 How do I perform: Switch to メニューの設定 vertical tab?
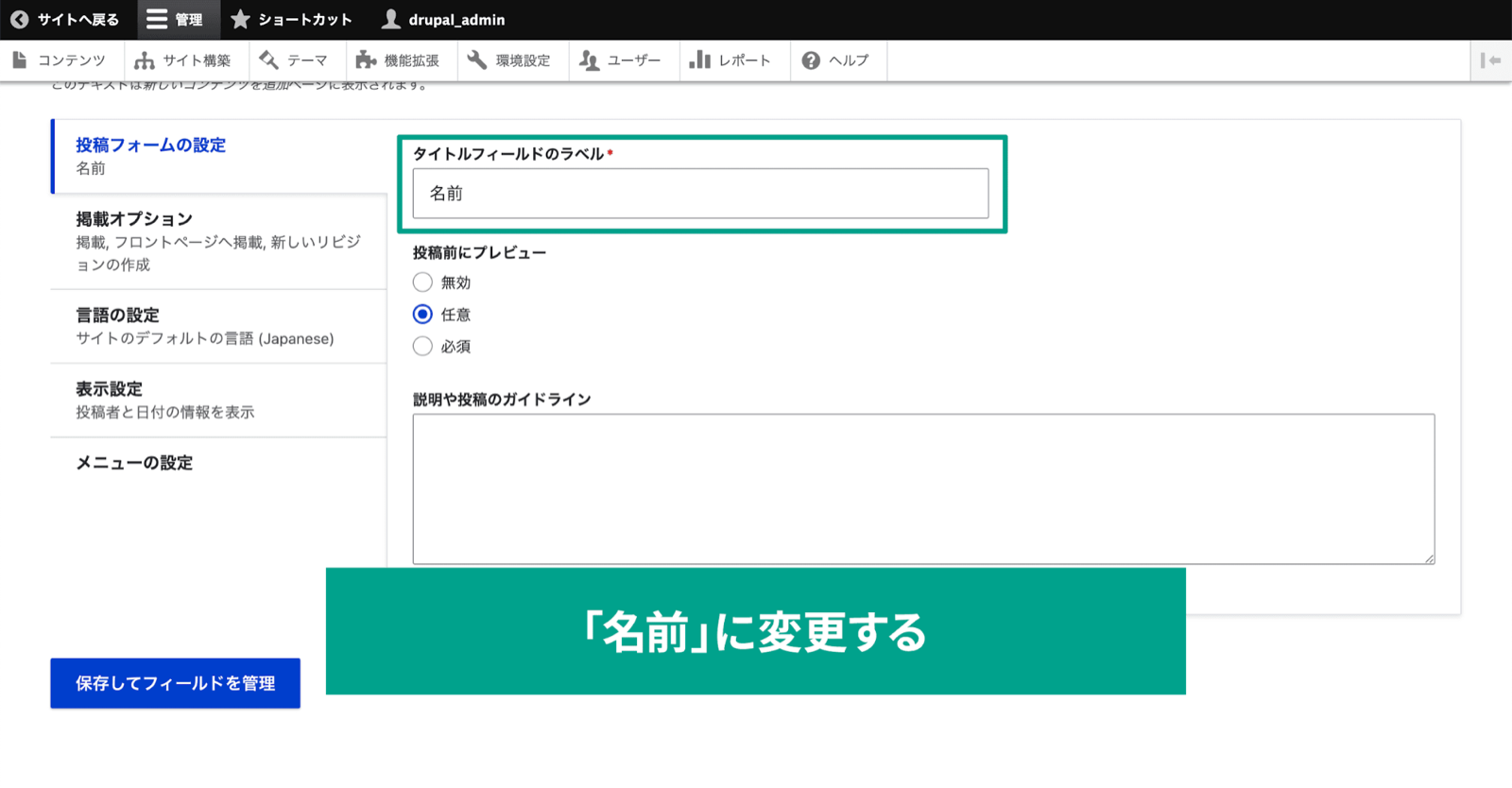pyautogui.click(x=219, y=463)
